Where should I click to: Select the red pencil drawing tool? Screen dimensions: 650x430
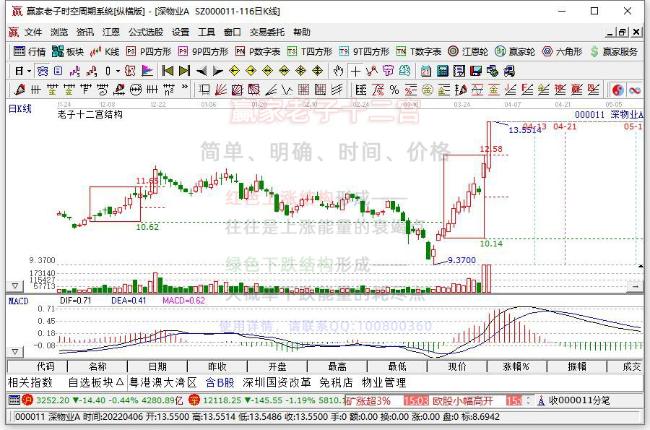point(19,90)
